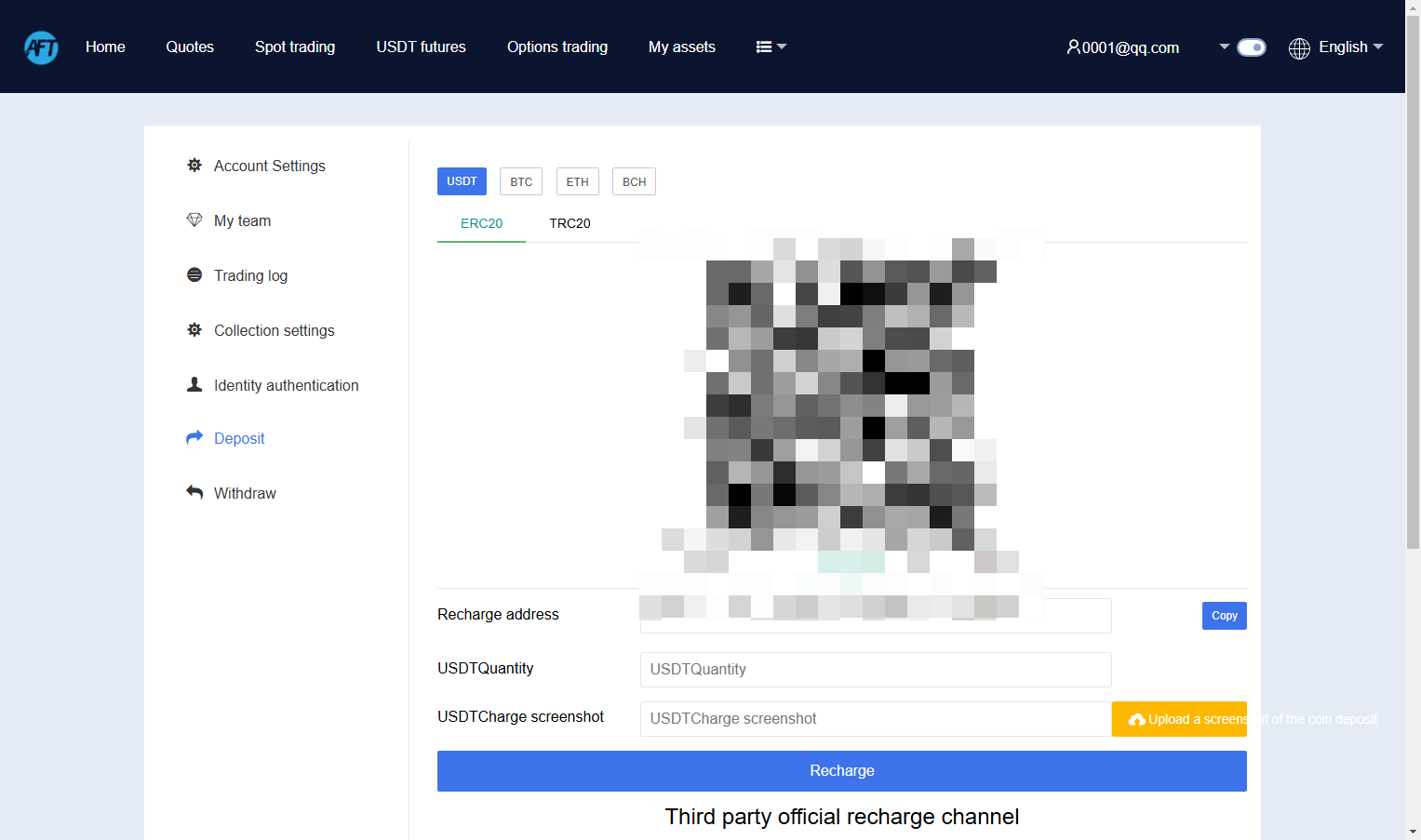Switch to the TRC20 tab
Screen dimensions: 1421x840
tap(570, 223)
